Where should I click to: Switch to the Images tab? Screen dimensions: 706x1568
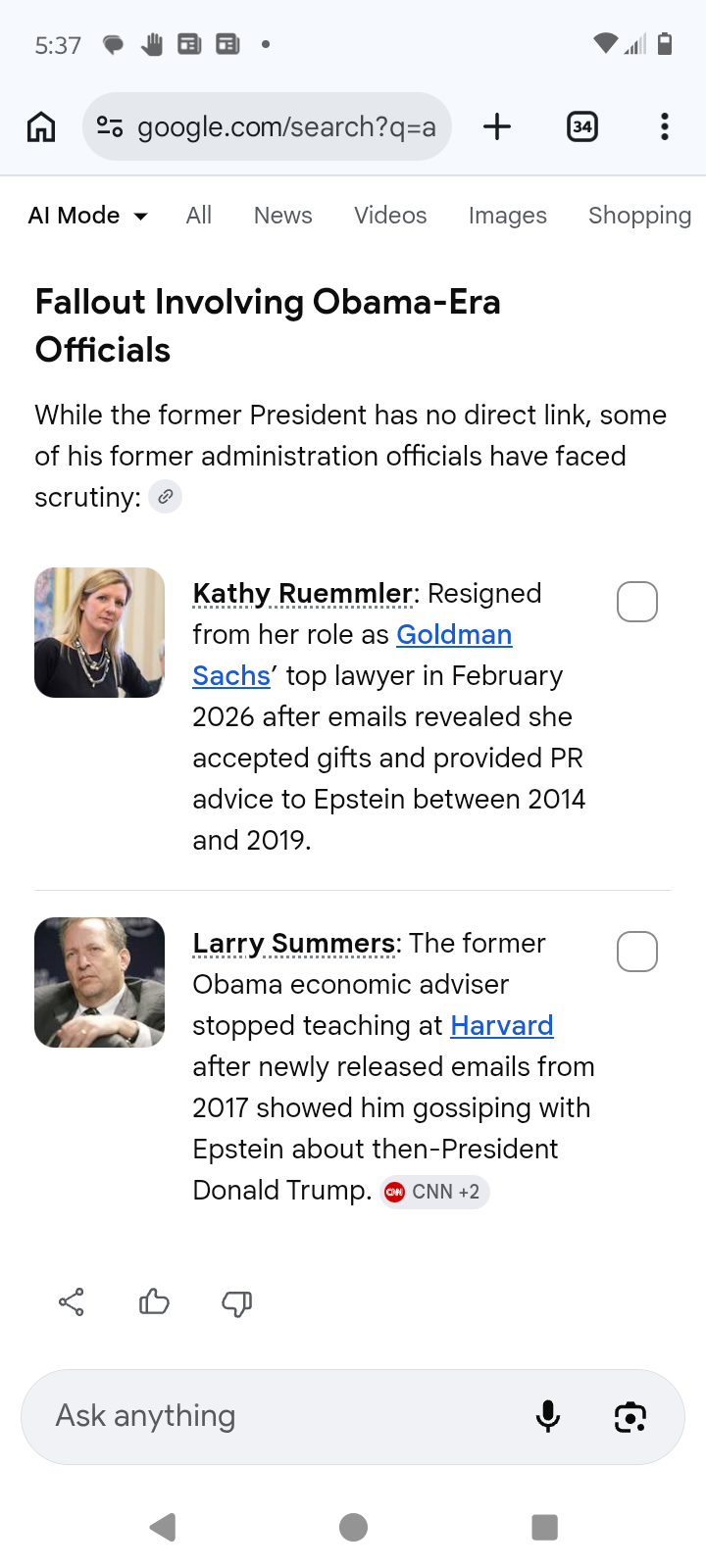(x=507, y=216)
